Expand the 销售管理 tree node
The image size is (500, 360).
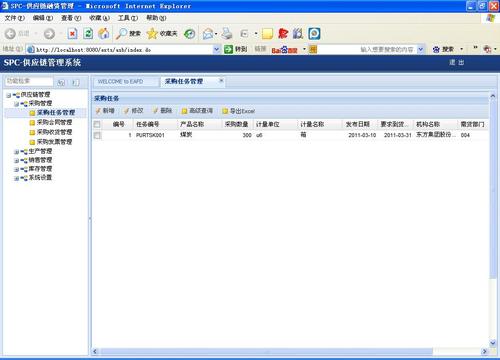pos(16,161)
